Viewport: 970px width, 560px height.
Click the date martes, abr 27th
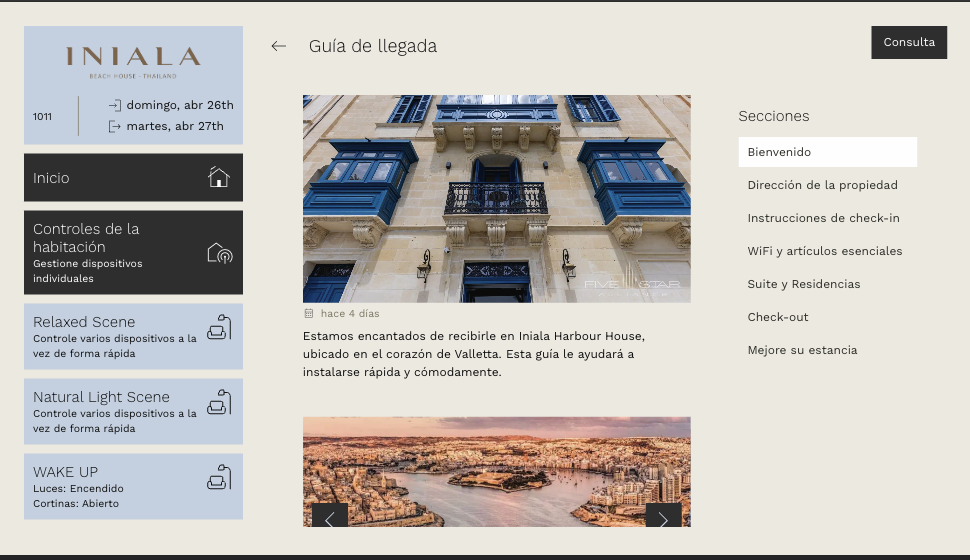coord(175,126)
